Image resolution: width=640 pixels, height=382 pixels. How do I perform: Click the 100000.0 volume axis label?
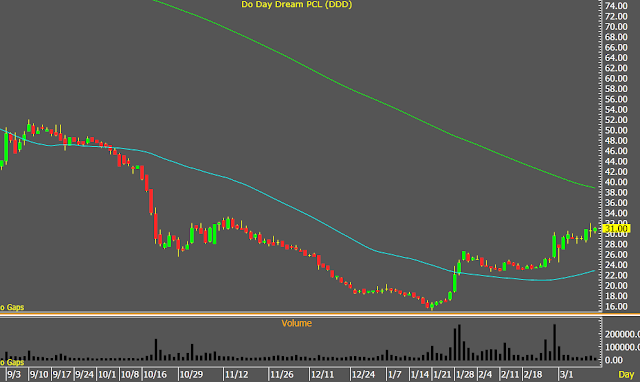[x=622, y=347]
